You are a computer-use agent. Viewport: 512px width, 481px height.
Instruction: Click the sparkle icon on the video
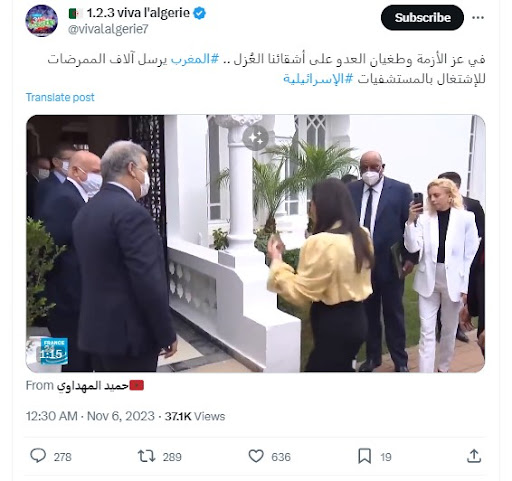[x=255, y=138]
